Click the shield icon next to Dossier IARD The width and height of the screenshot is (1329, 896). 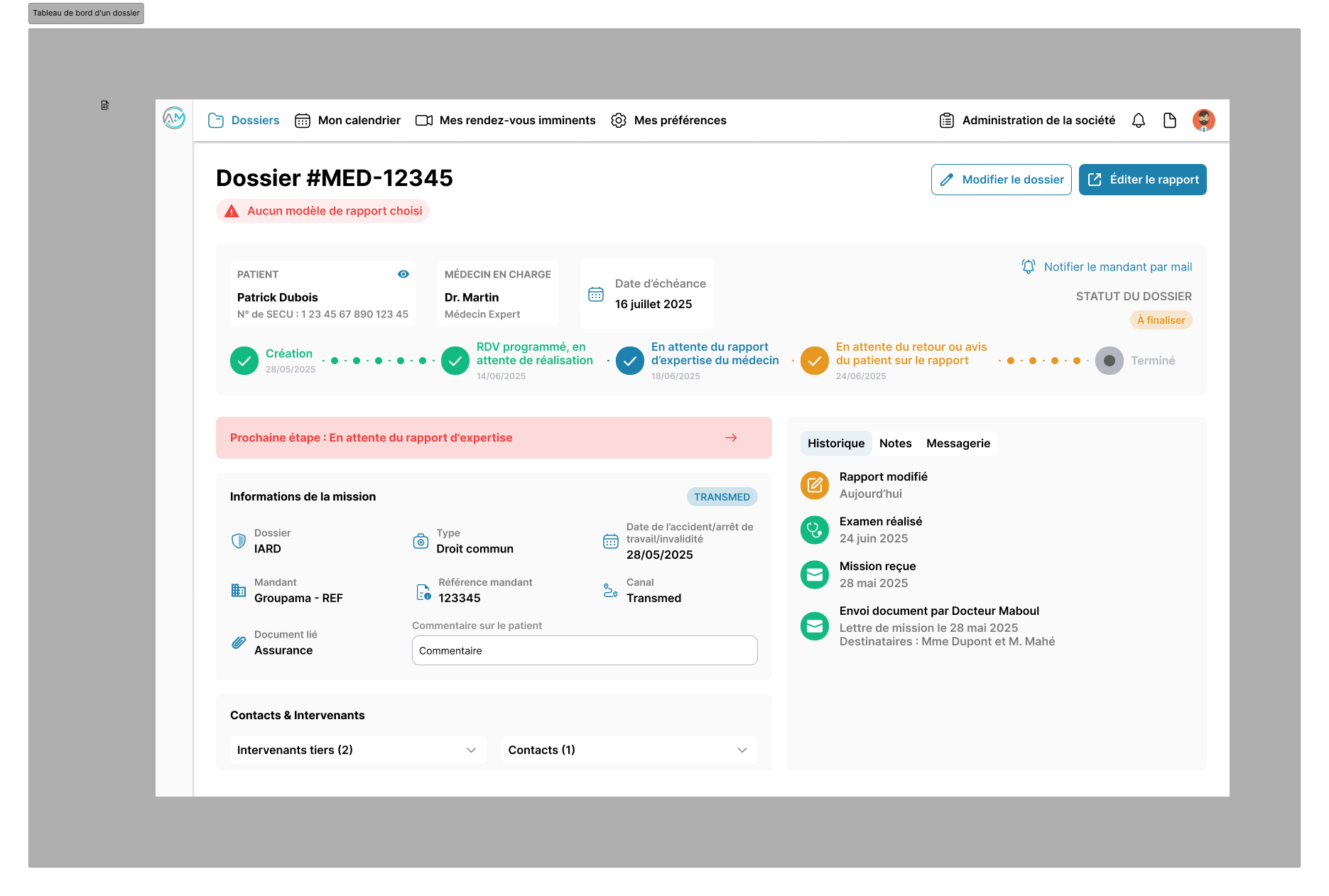(239, 541)
